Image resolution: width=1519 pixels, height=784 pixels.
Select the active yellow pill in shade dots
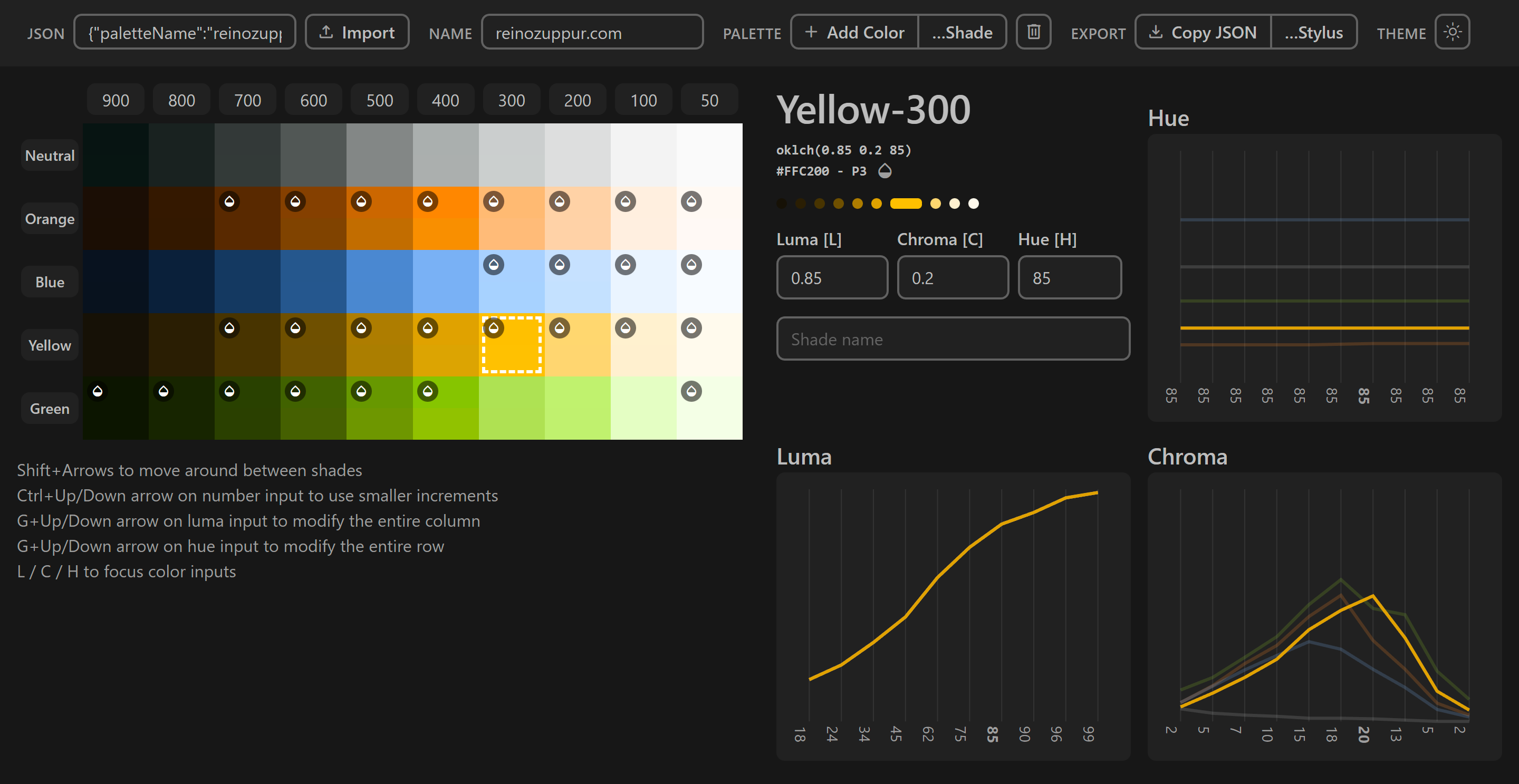[905, 204]
